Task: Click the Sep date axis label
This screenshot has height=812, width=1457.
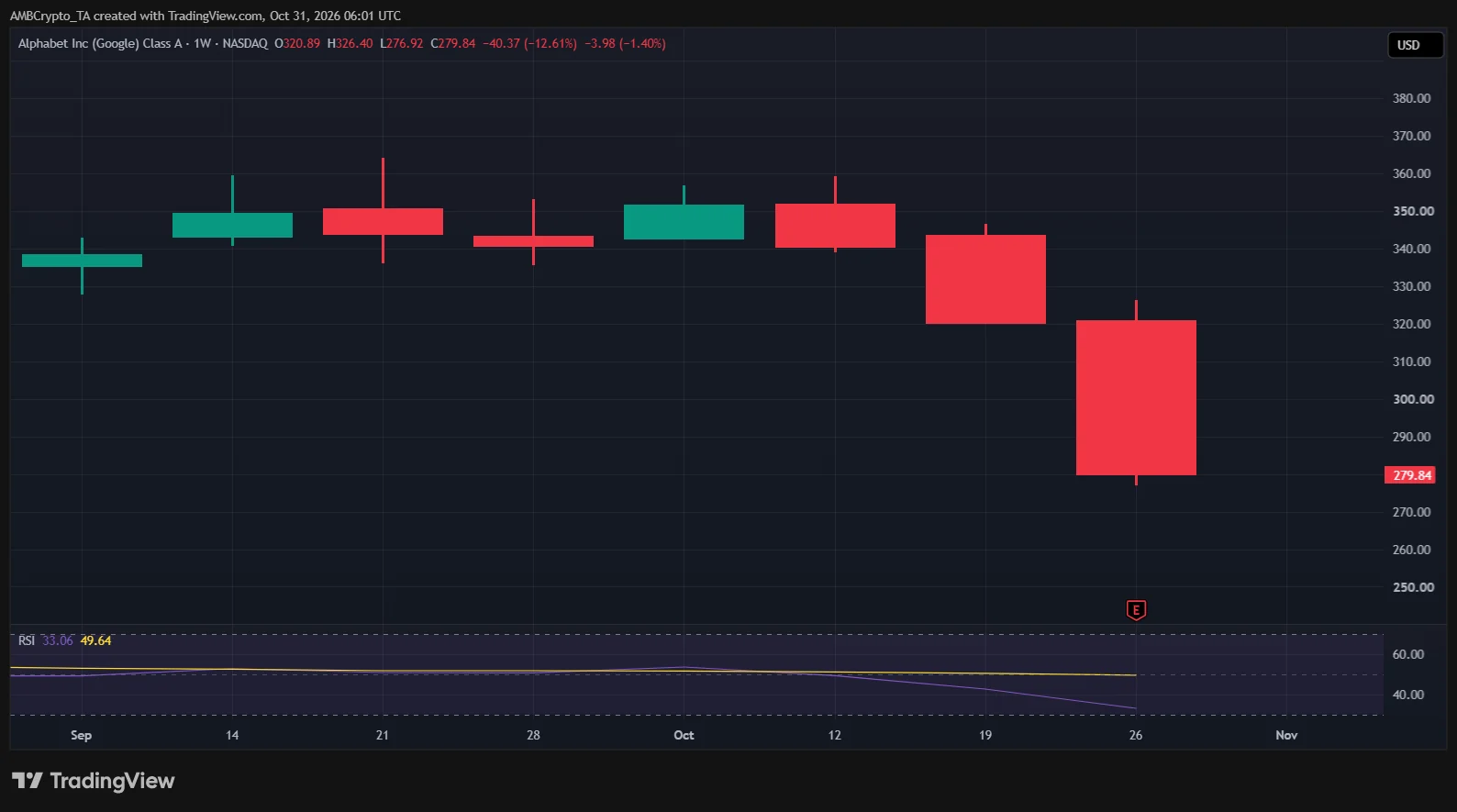Action: tap(81, 735)
